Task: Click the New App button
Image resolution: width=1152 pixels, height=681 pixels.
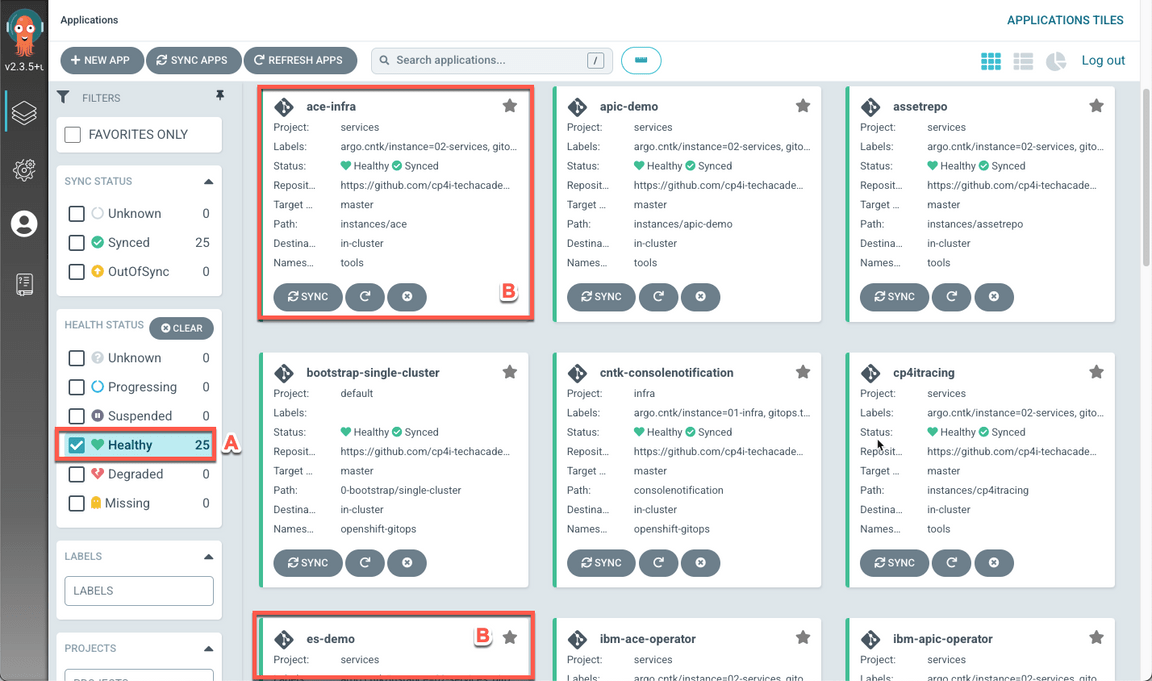Action: coord(101,61)
